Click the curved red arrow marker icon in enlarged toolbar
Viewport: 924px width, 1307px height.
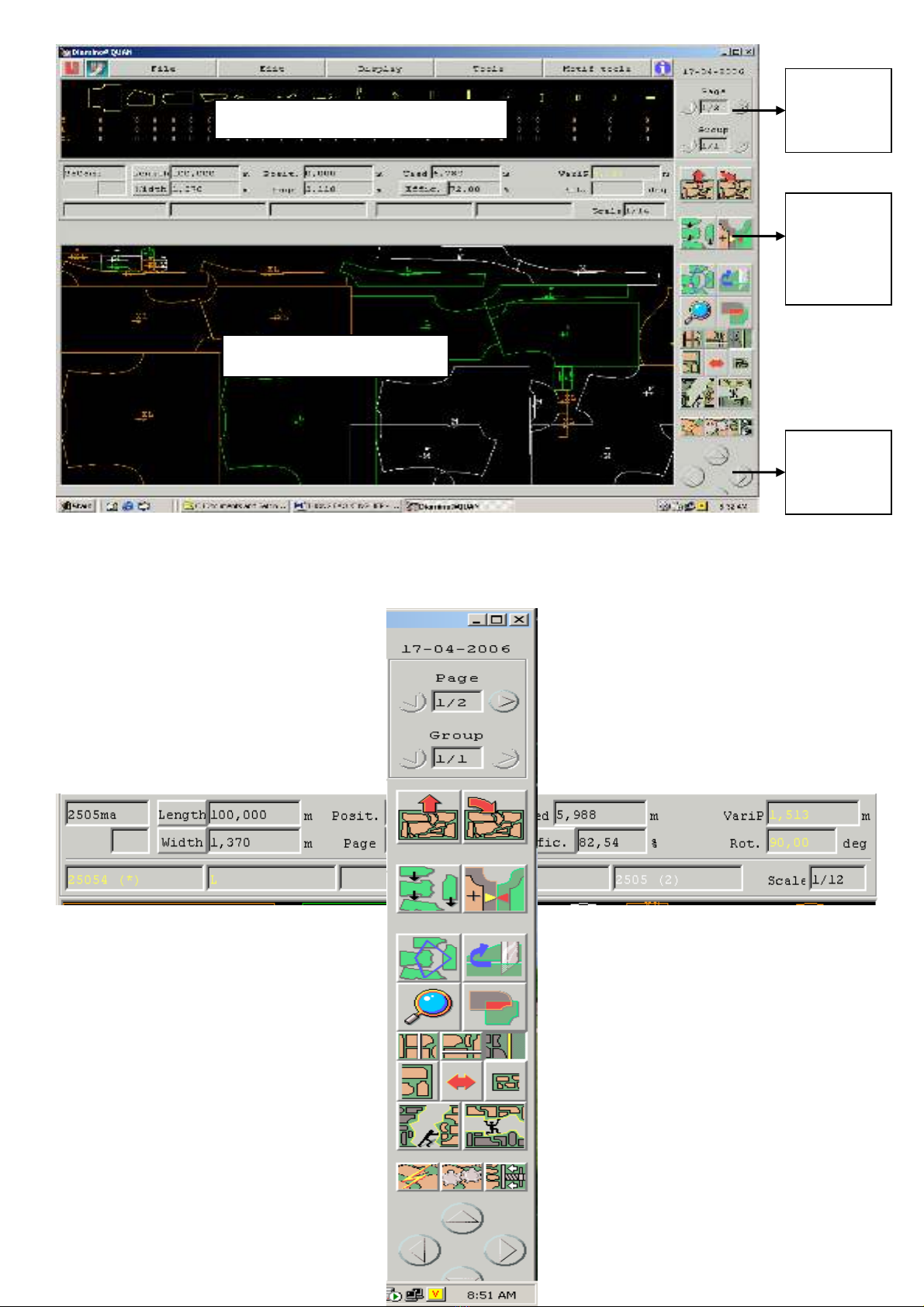click(494, 817)
